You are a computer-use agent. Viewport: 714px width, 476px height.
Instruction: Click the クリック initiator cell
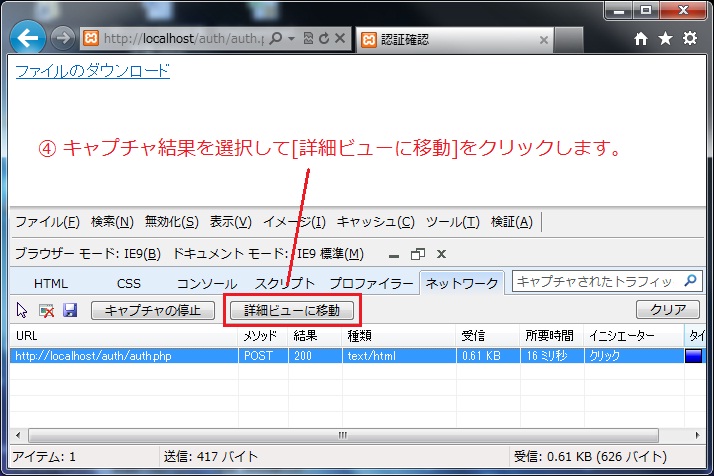pos(634,356)
